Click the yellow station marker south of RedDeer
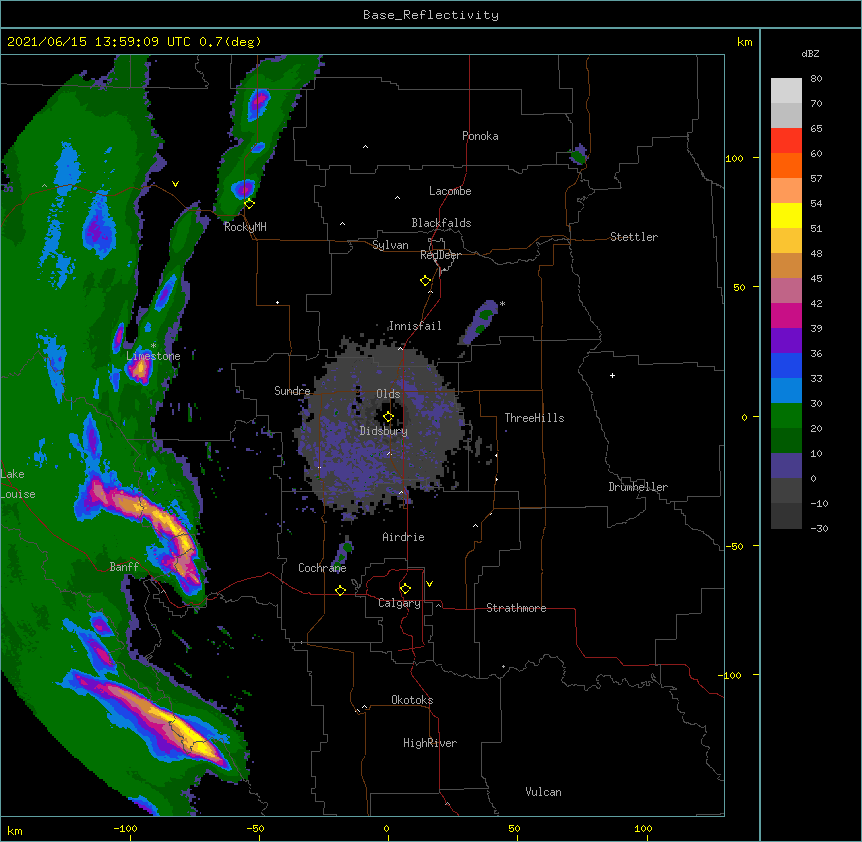 coord(425,281)
